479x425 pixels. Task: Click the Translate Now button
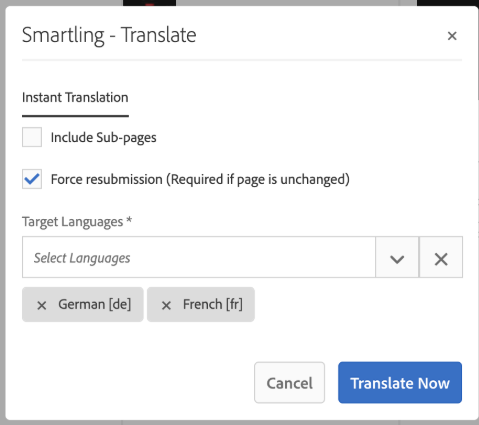click(400, 383)
